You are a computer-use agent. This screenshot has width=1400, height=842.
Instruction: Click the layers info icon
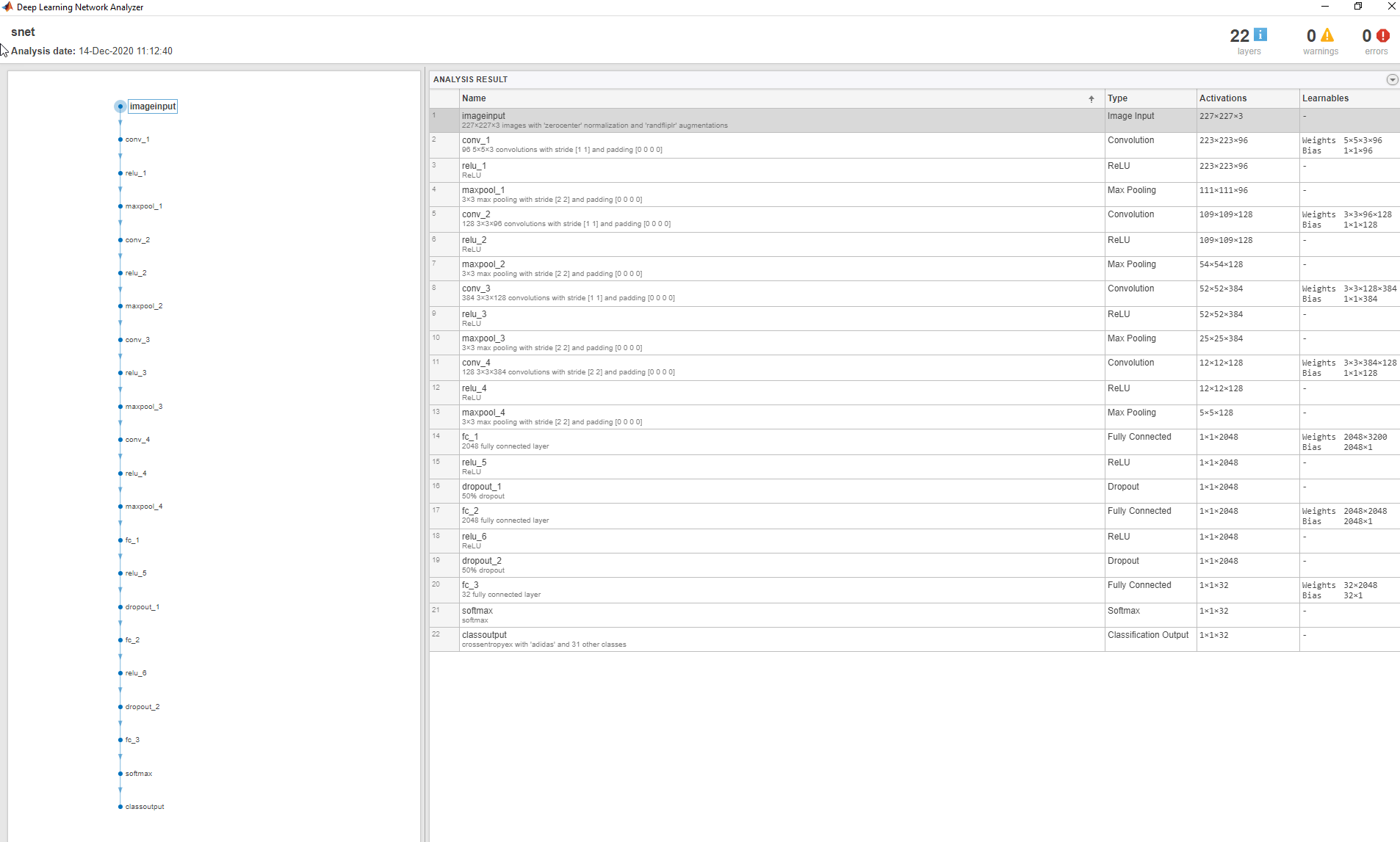click(1260, 35)
